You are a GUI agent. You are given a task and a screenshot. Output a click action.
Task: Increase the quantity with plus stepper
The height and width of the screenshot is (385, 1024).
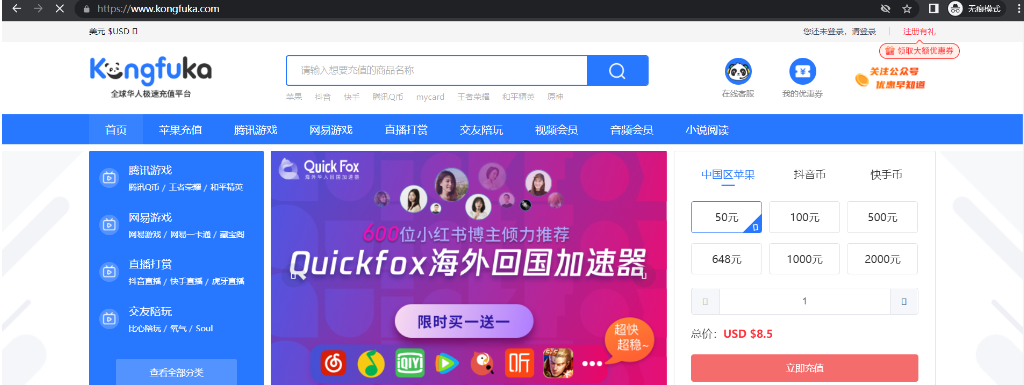click(x=904, y=301)
